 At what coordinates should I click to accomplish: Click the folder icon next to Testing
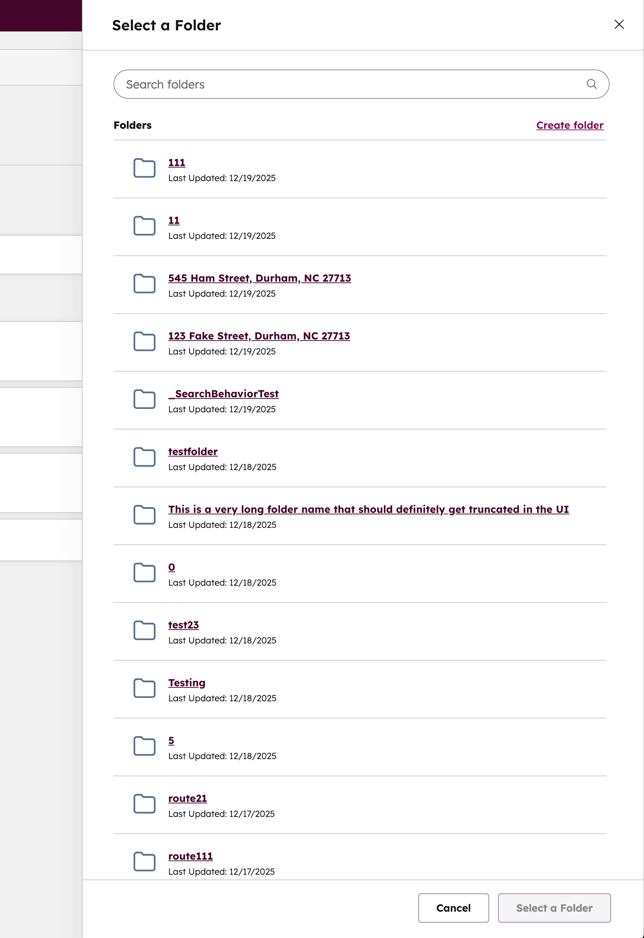tap(145, 688)
